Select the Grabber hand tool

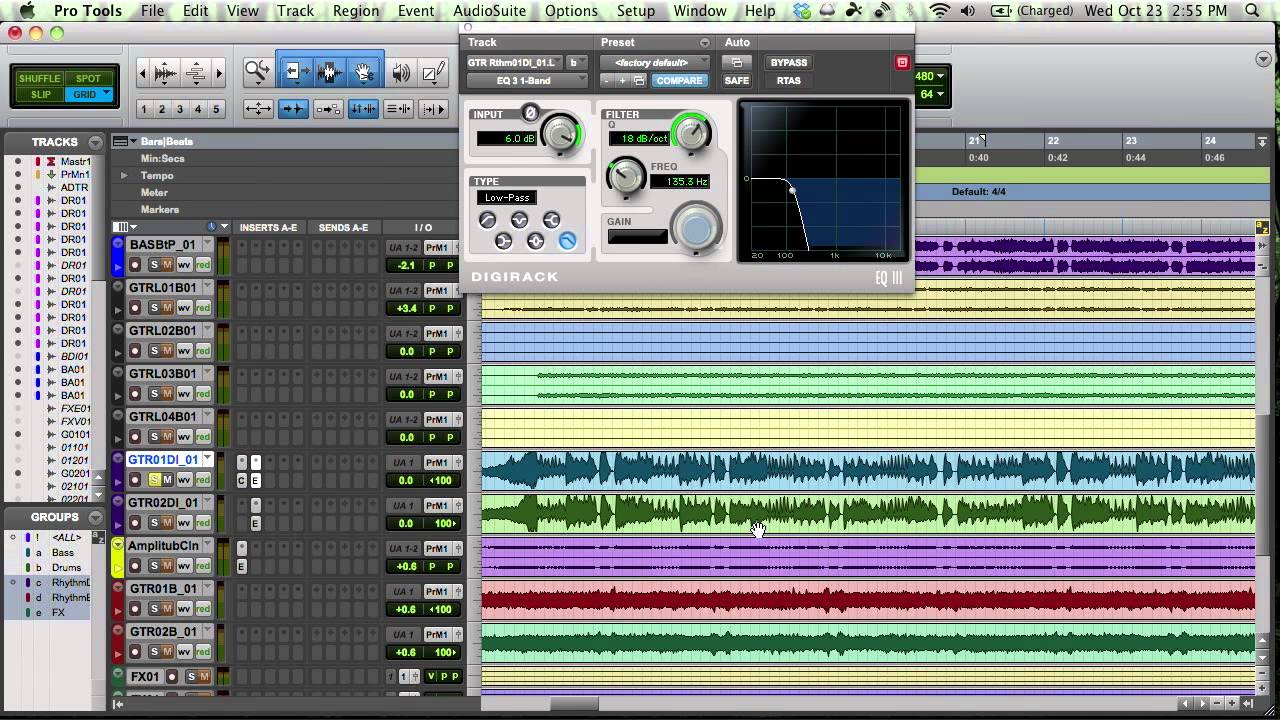coord(364,72)
